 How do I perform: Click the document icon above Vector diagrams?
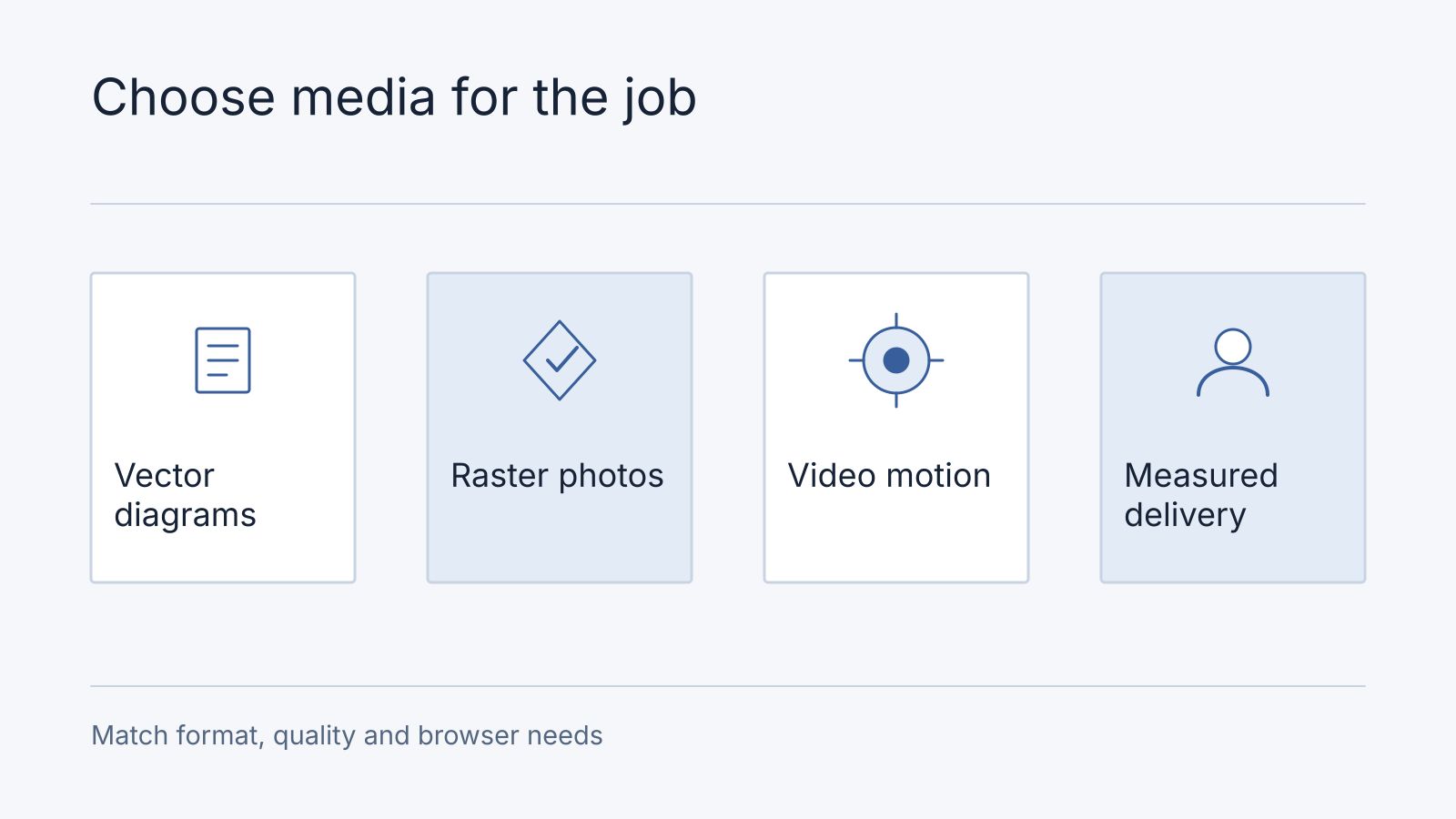[x=223, y=360]
